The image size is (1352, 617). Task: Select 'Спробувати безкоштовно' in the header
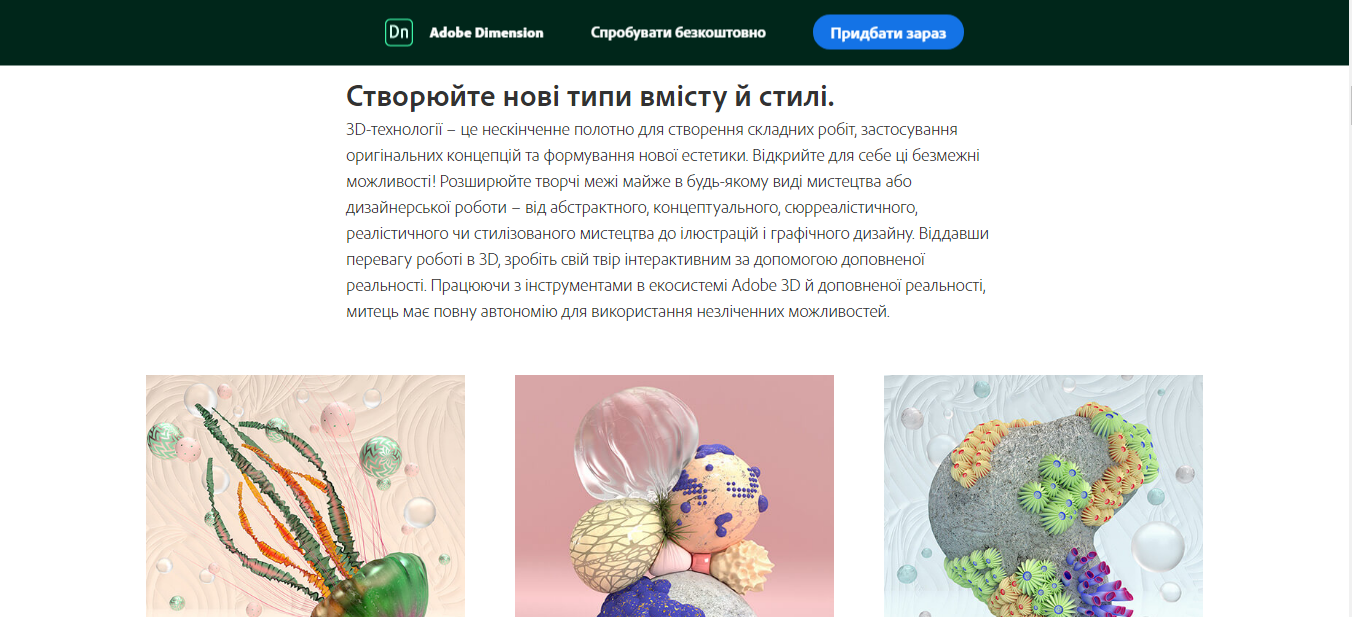(x=678, y=33)
